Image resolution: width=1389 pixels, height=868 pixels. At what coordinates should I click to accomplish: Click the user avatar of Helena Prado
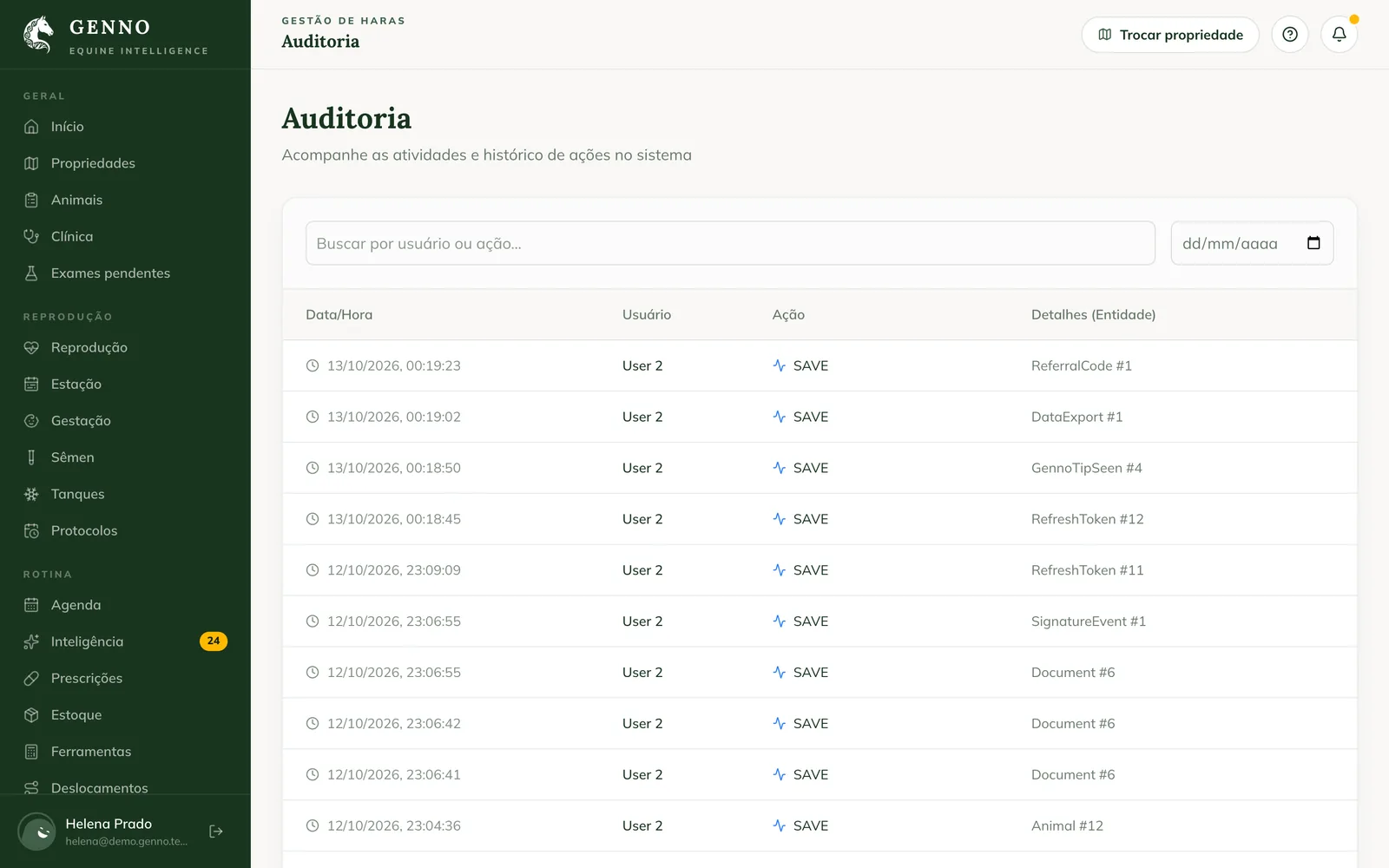point(37,832)
